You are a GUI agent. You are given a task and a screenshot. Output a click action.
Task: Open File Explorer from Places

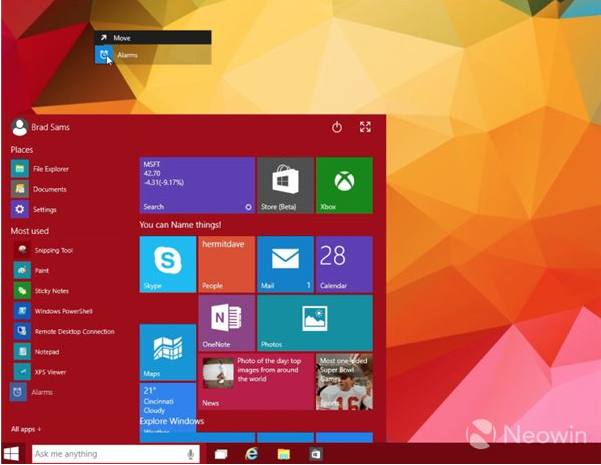[x=50, y=169]
